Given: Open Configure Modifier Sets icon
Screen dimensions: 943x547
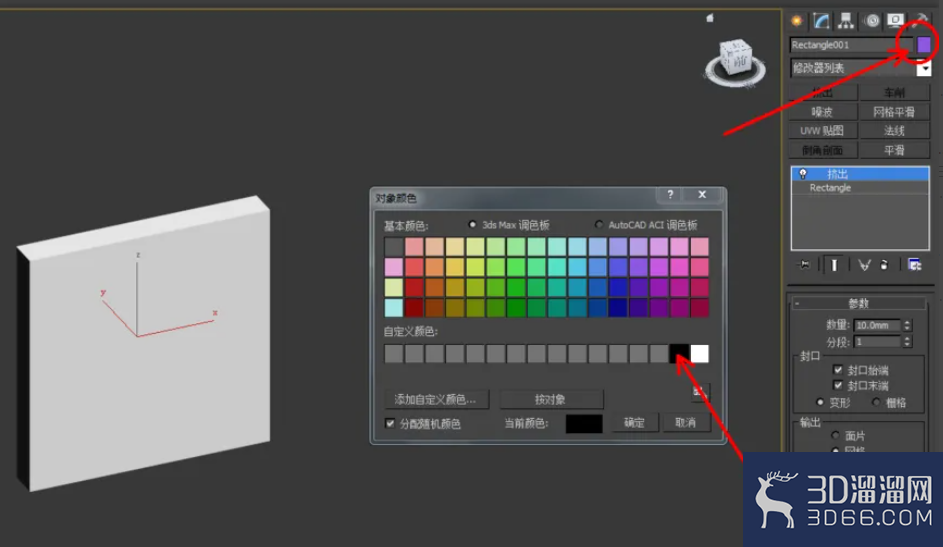Looking at the screenshot, I should 915,264.
